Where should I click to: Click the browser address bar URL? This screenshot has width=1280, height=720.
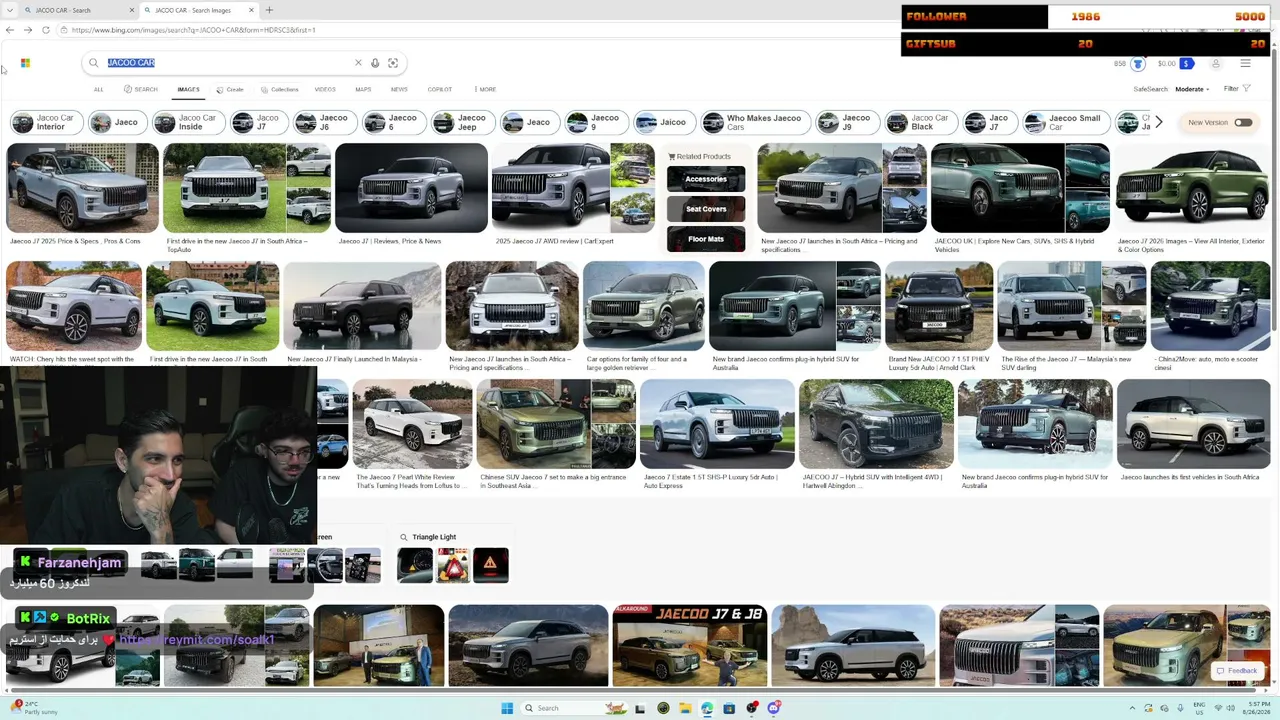pyautogui.click(x=194, y=30)
